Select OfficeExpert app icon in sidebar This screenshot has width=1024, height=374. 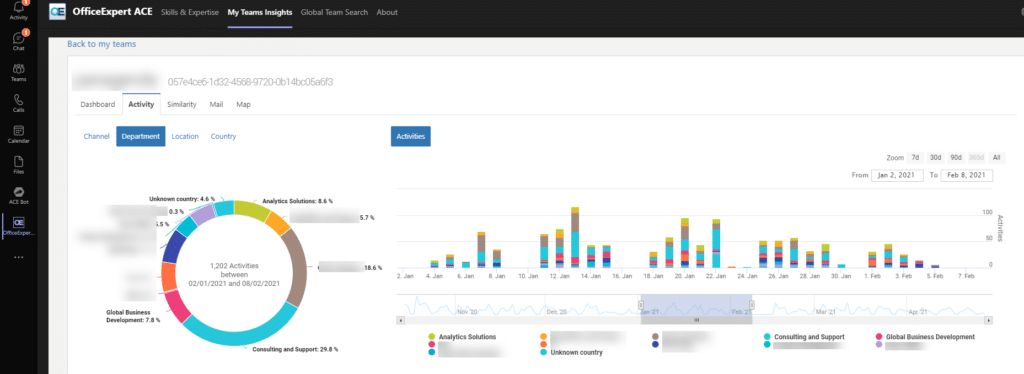click(x=18, y=226)
